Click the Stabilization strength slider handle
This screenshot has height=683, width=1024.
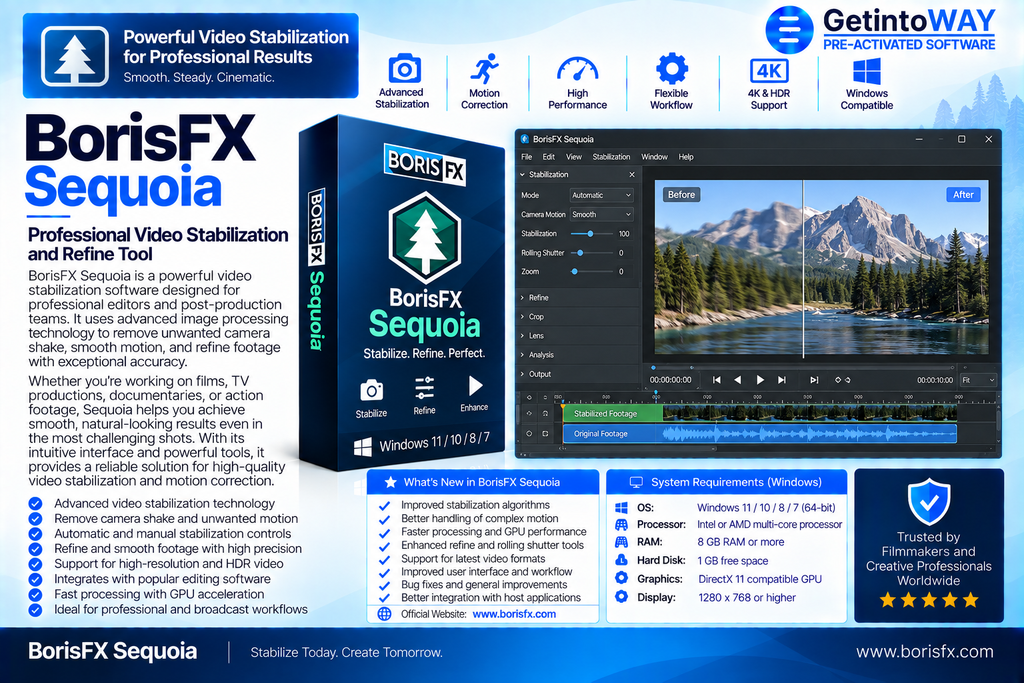coord(590,234)
